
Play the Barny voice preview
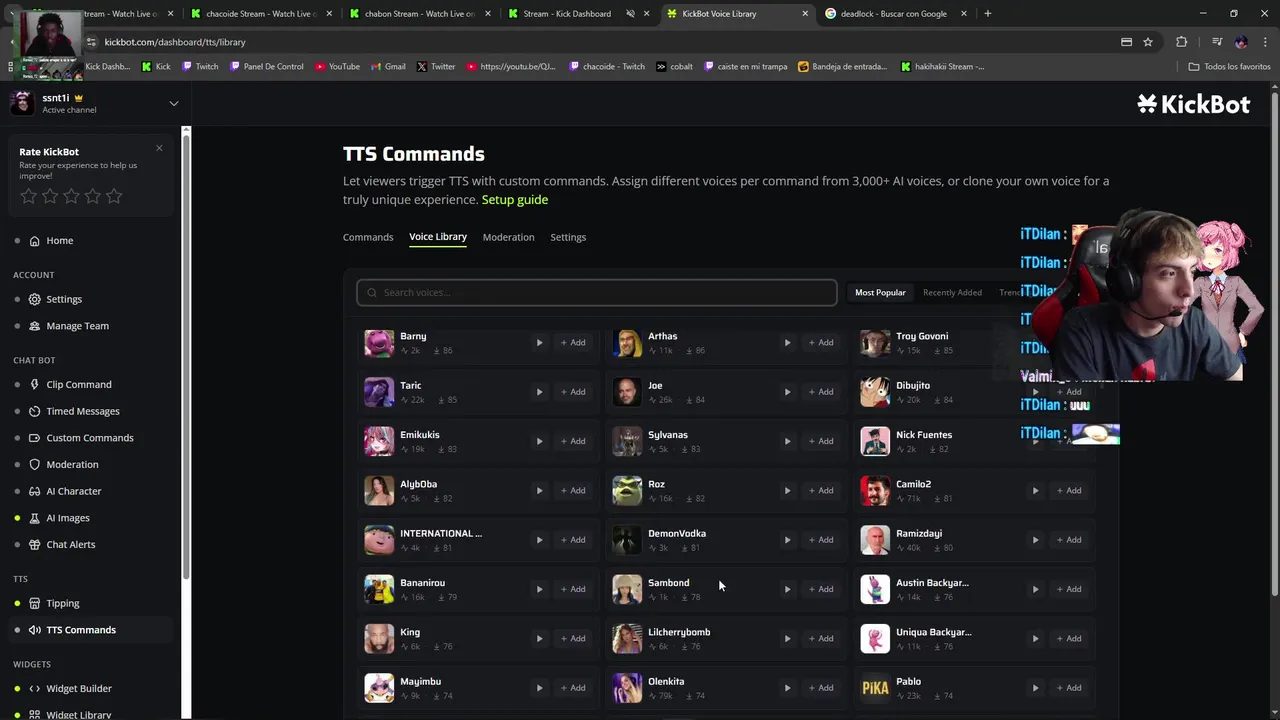tap(539, 343)
